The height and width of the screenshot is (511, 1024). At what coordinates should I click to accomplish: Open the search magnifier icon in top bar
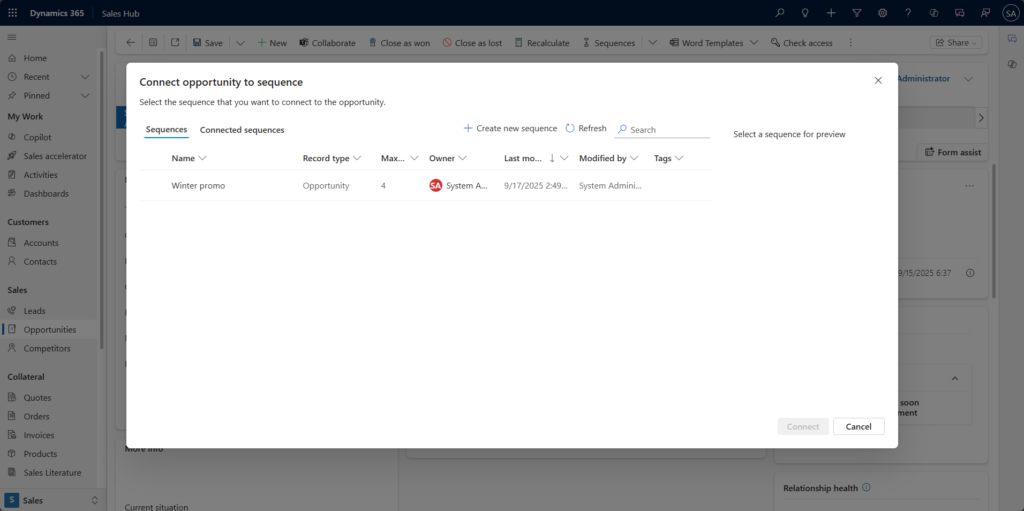tap(780, 13)
